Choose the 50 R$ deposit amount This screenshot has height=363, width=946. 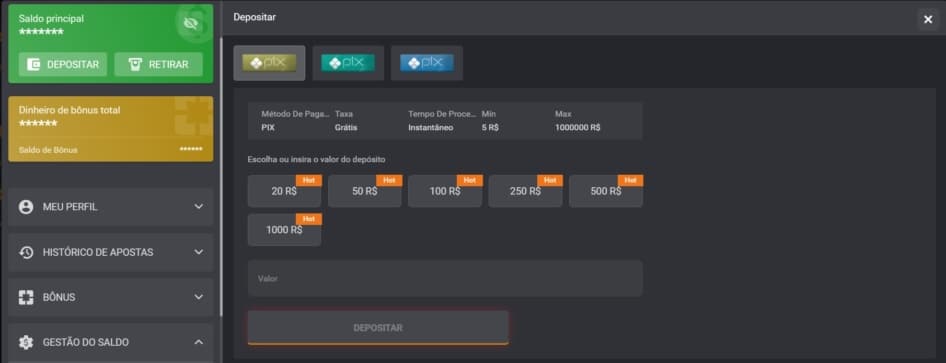(364, 191)
